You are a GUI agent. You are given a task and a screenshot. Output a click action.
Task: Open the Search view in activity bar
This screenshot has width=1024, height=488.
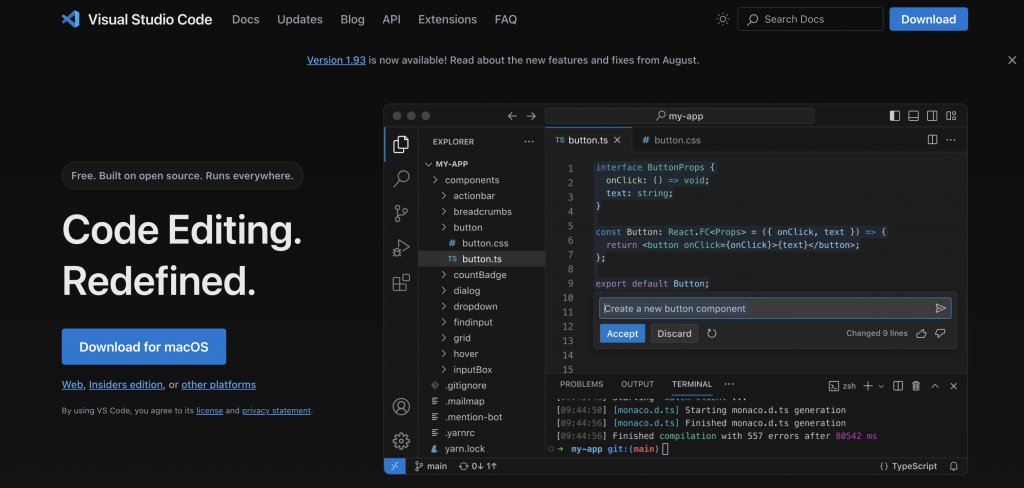(x=401, y=178)
